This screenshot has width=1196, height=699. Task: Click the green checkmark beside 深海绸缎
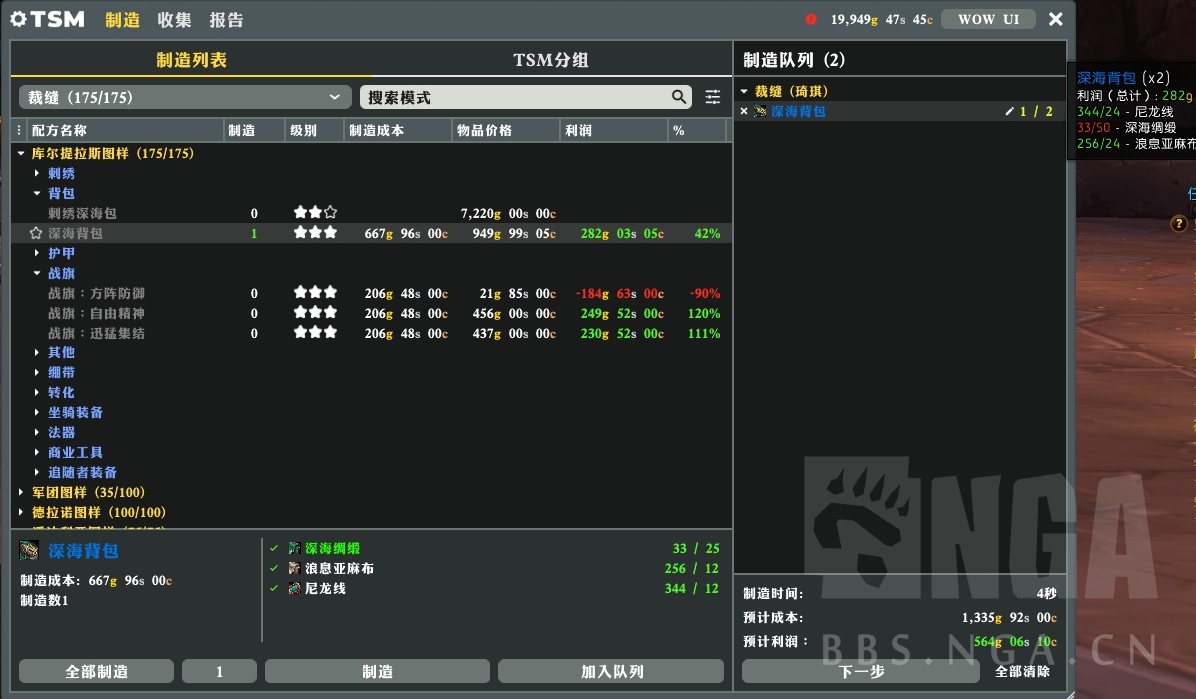[x=273, y=550]
